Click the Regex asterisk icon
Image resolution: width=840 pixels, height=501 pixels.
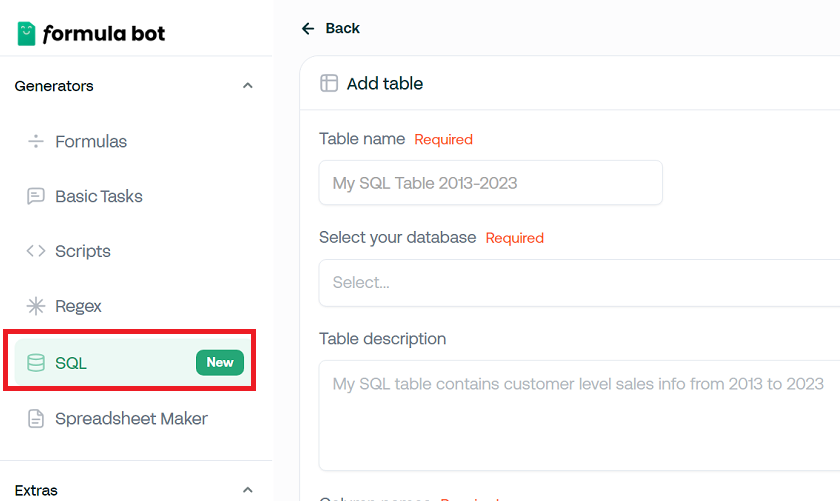(36, 306)
